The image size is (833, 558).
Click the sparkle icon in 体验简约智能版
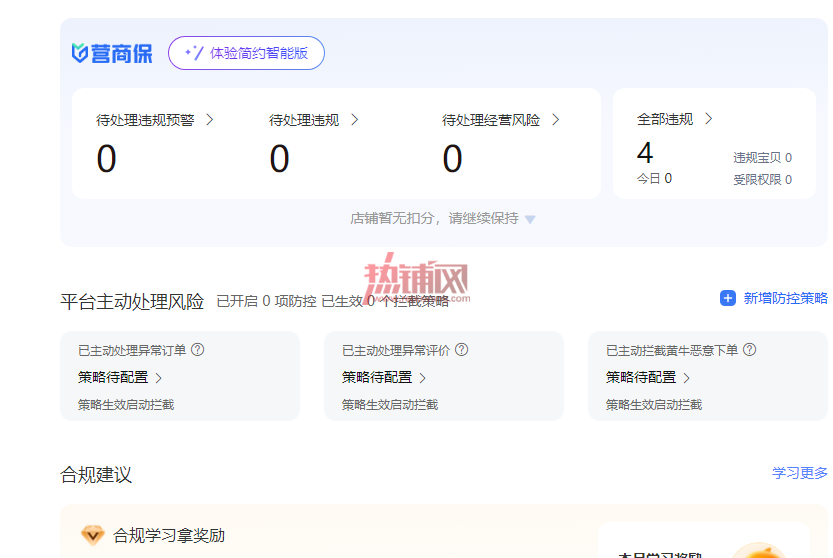(194, 53)
